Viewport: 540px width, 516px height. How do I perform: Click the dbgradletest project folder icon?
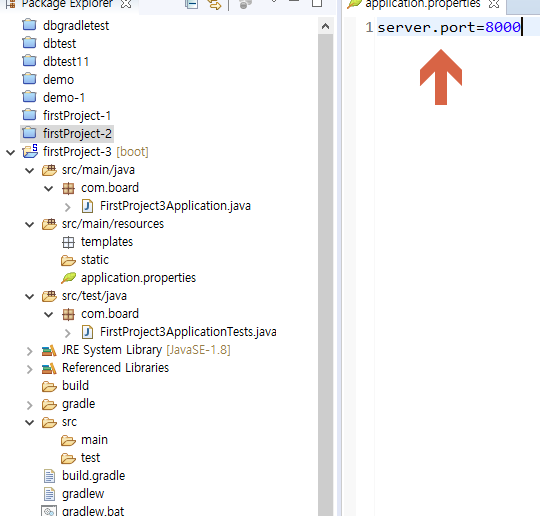coord(29,25)
